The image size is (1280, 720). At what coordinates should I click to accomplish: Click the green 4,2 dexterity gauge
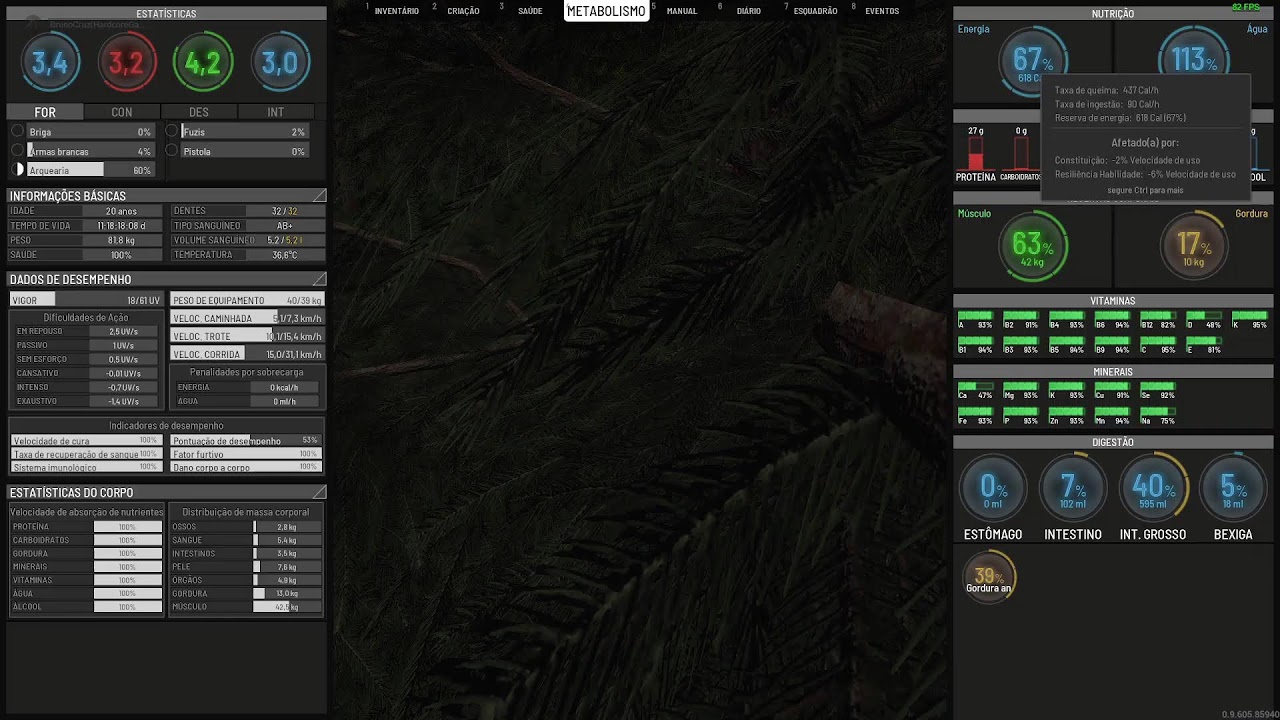pyautogui.click(x=203, y=63)
